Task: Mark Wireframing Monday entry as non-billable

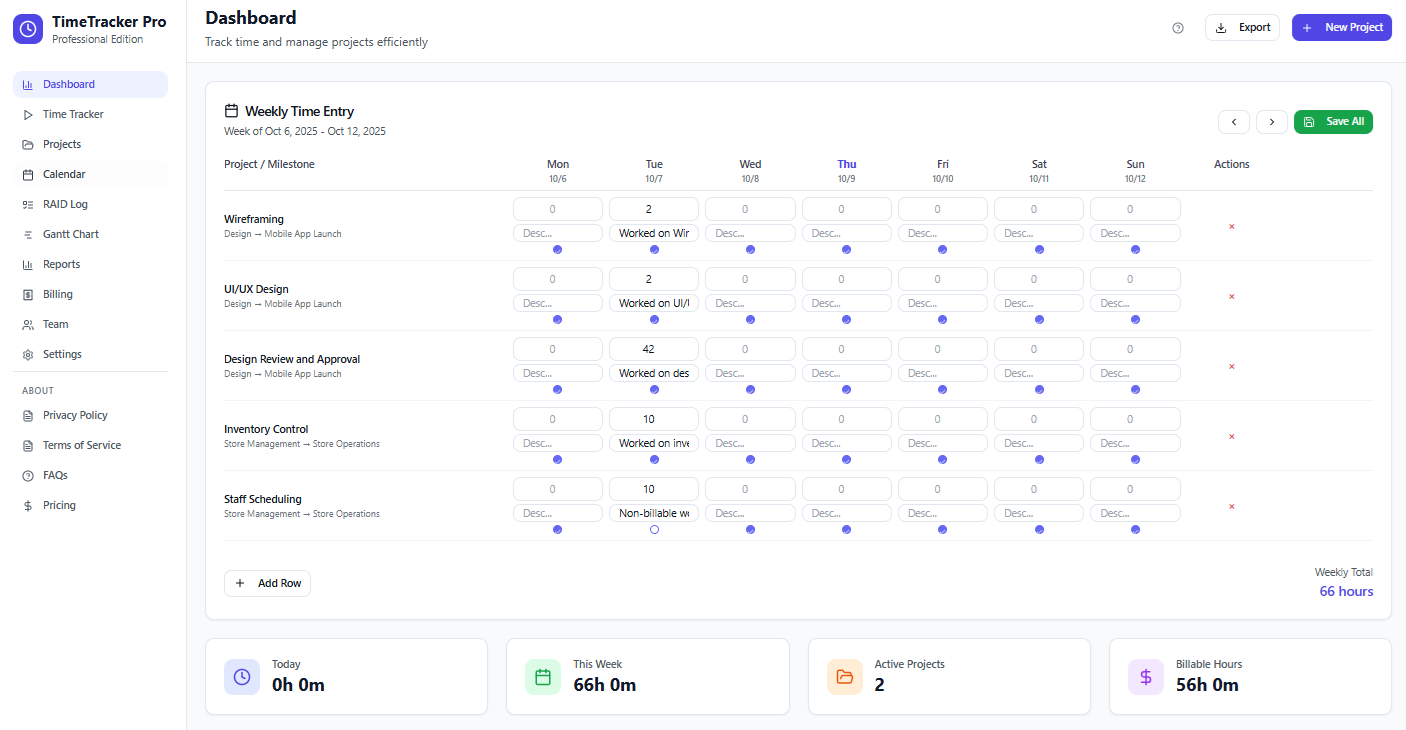Action: [557, 249]
